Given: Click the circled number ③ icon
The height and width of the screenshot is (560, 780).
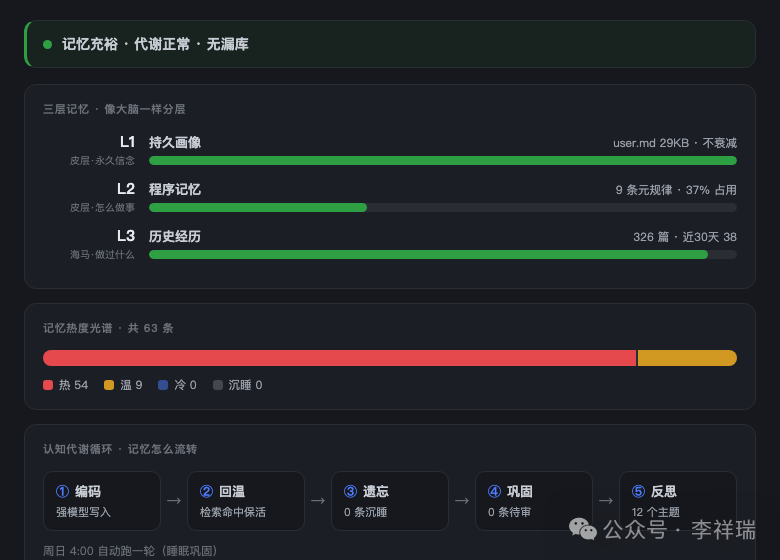Looking at the screenshot, I should click(351, 491).
